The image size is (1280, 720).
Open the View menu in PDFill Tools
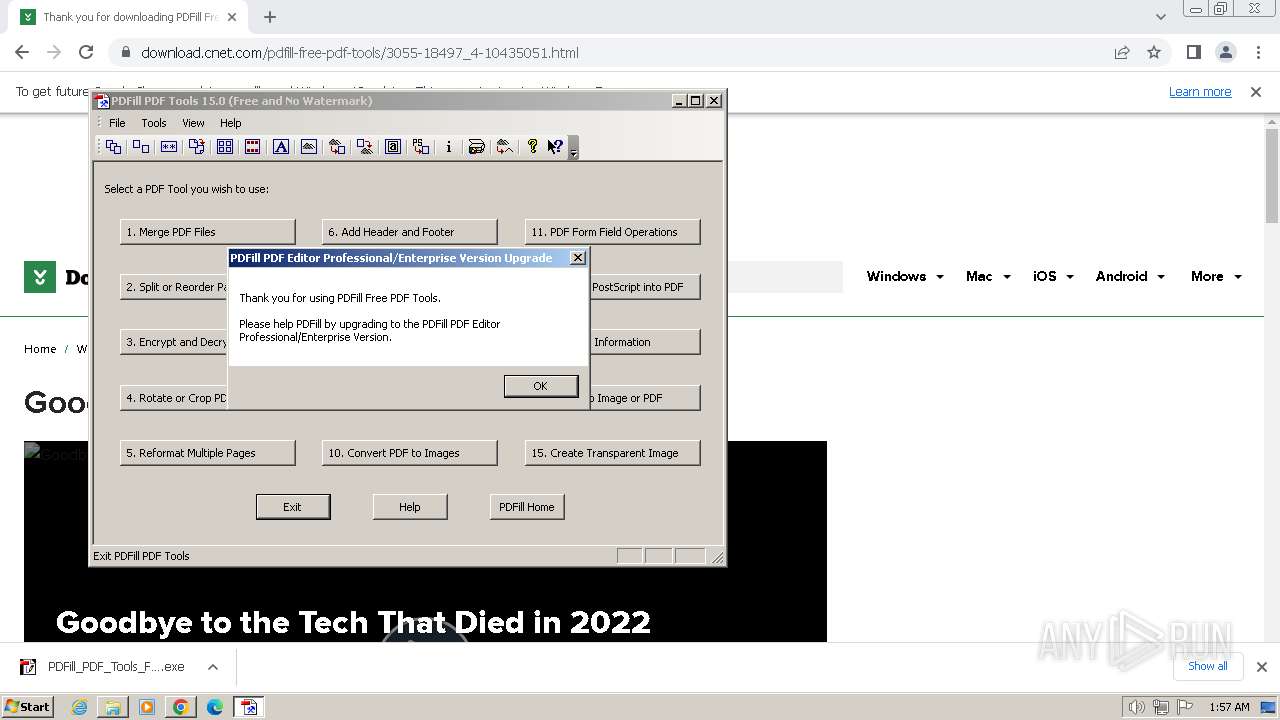(193, 123)
